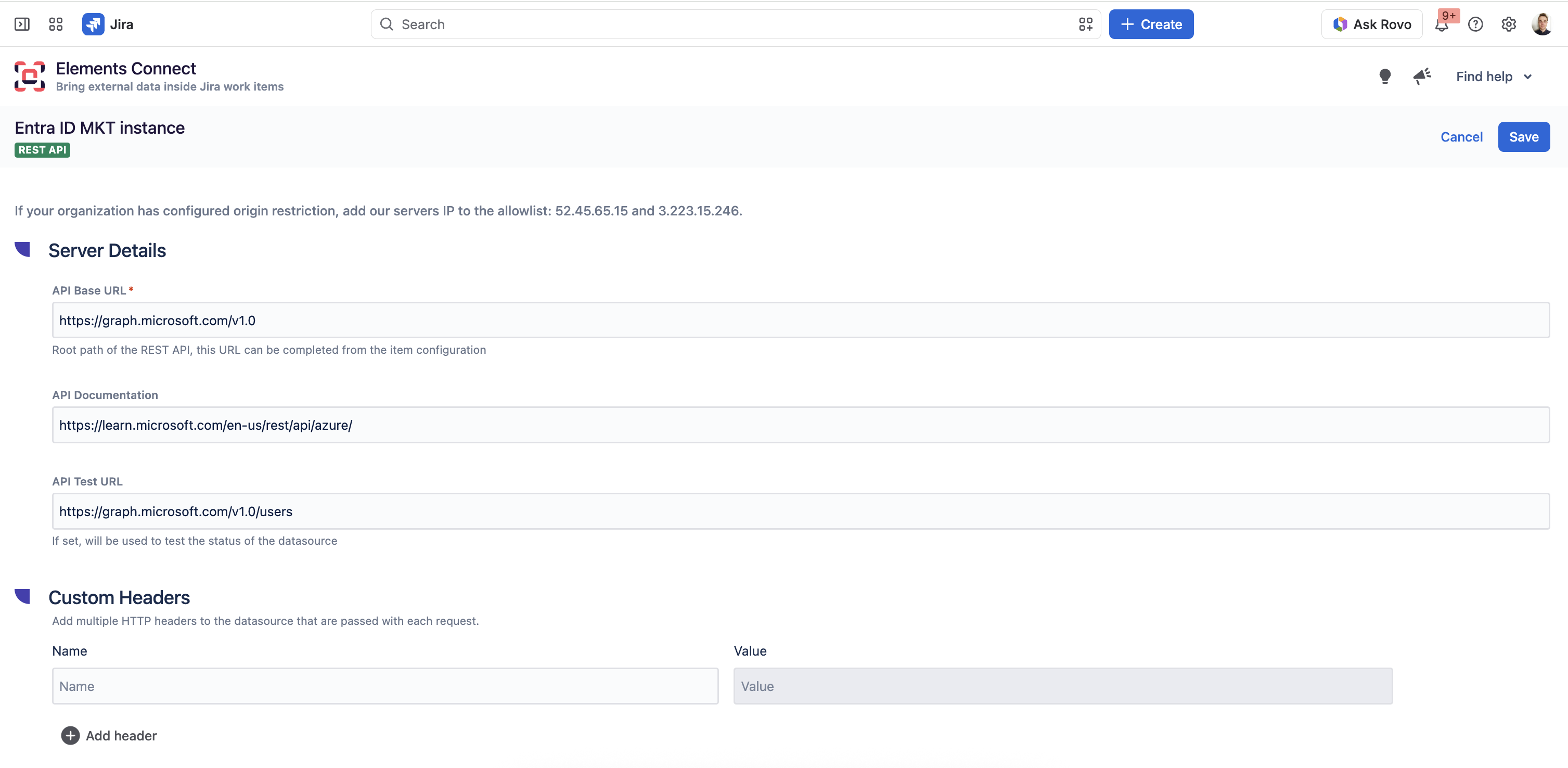Click the API Documentation field

click(801, 425)
